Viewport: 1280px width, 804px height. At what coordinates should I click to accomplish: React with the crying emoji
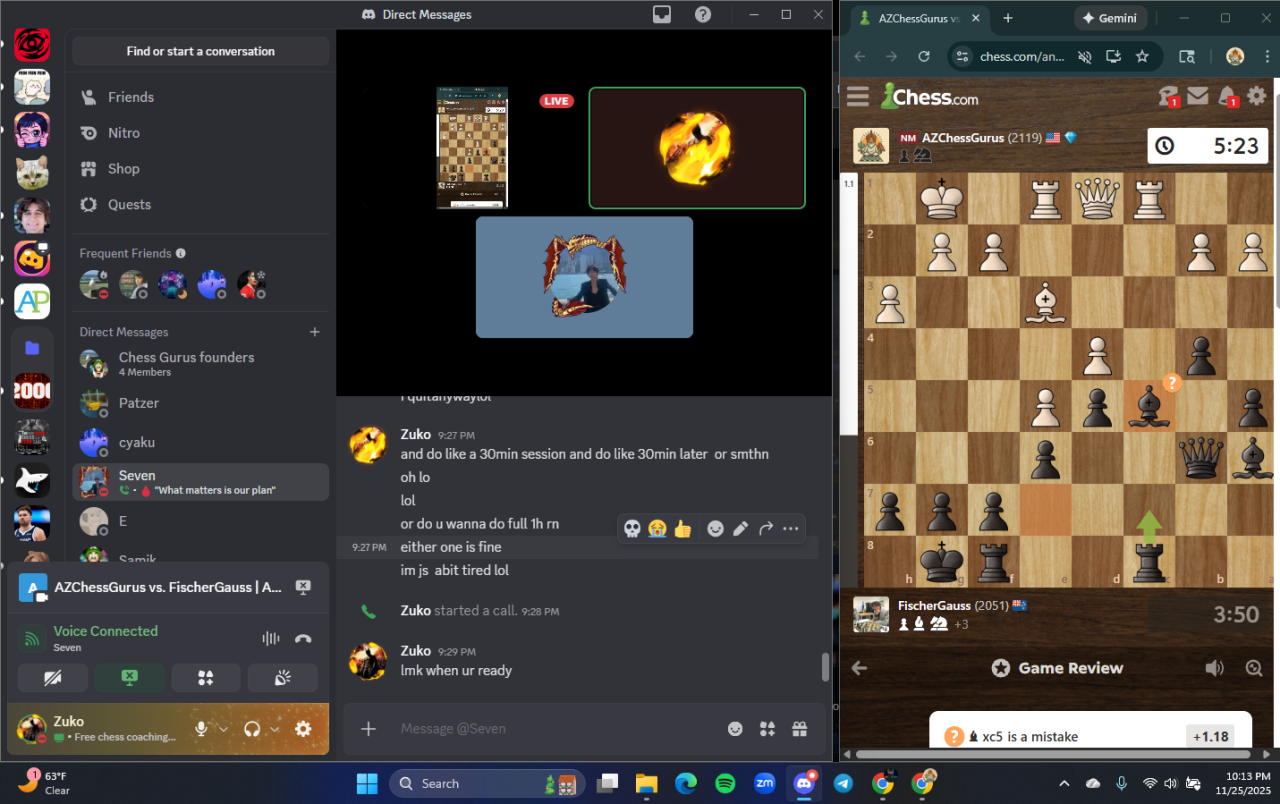click(657, 529)
